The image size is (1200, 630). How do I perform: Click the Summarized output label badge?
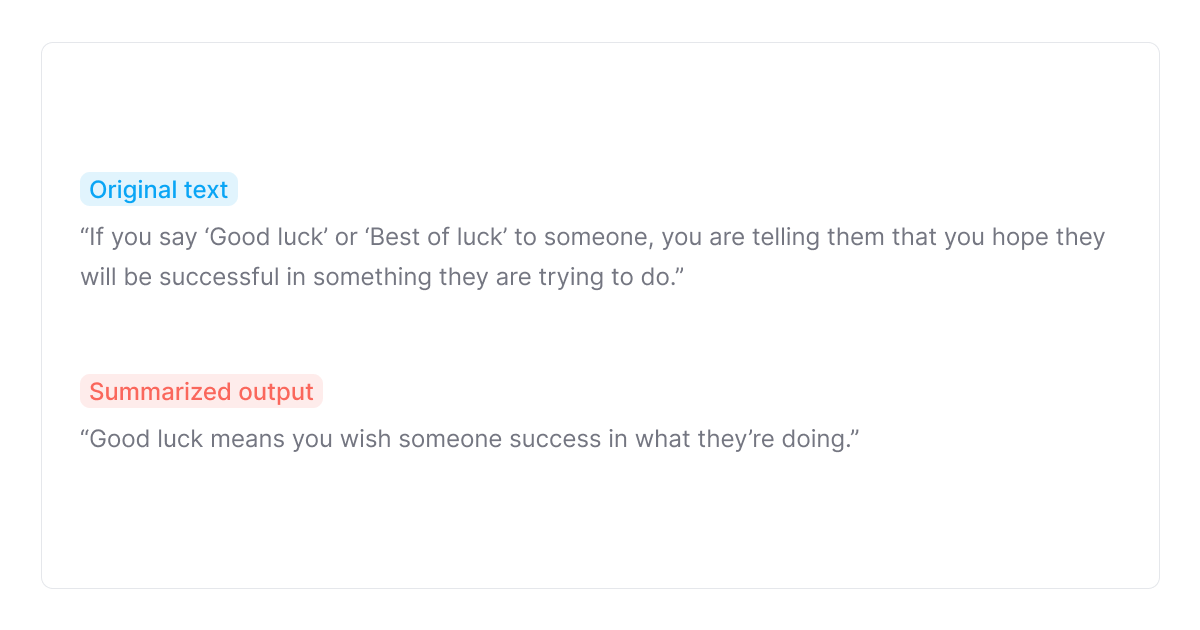(x=201, y=392)
